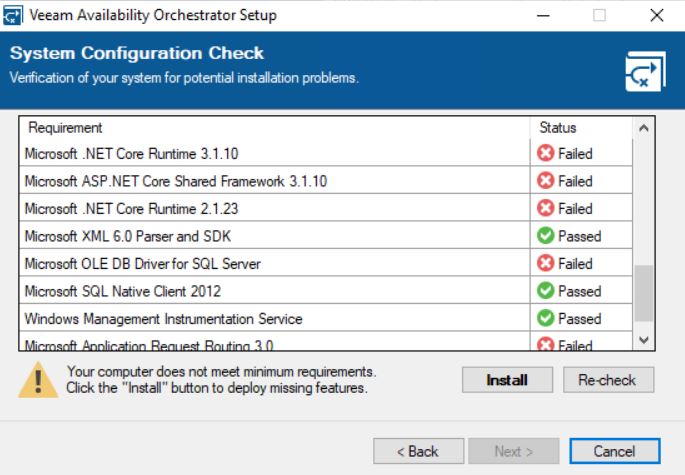Click Failed icon for OLE DB Driver row

pos(545,264)
